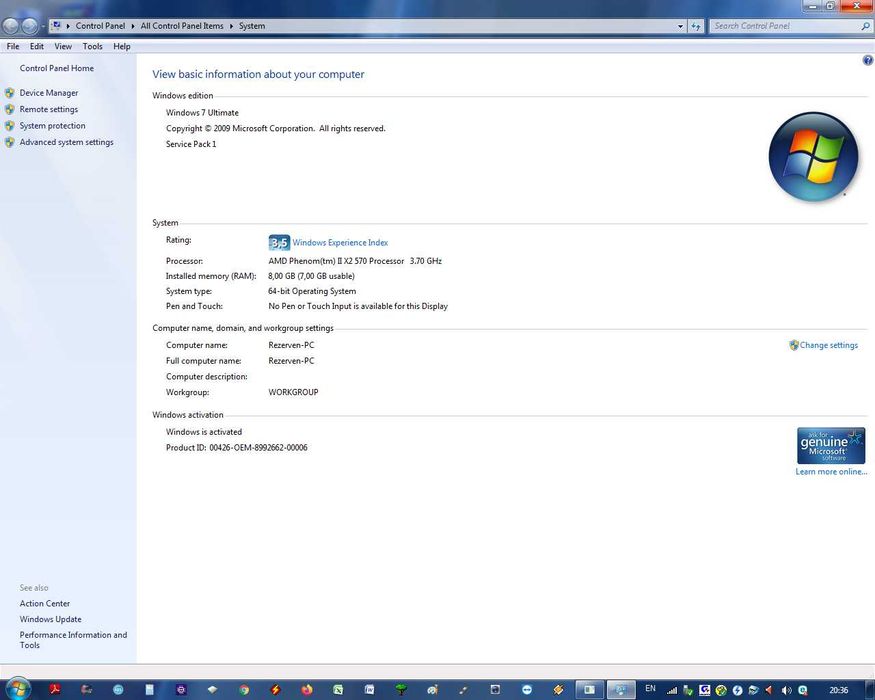Open the View menu
The image size is (875, 700).
(63, 46)
